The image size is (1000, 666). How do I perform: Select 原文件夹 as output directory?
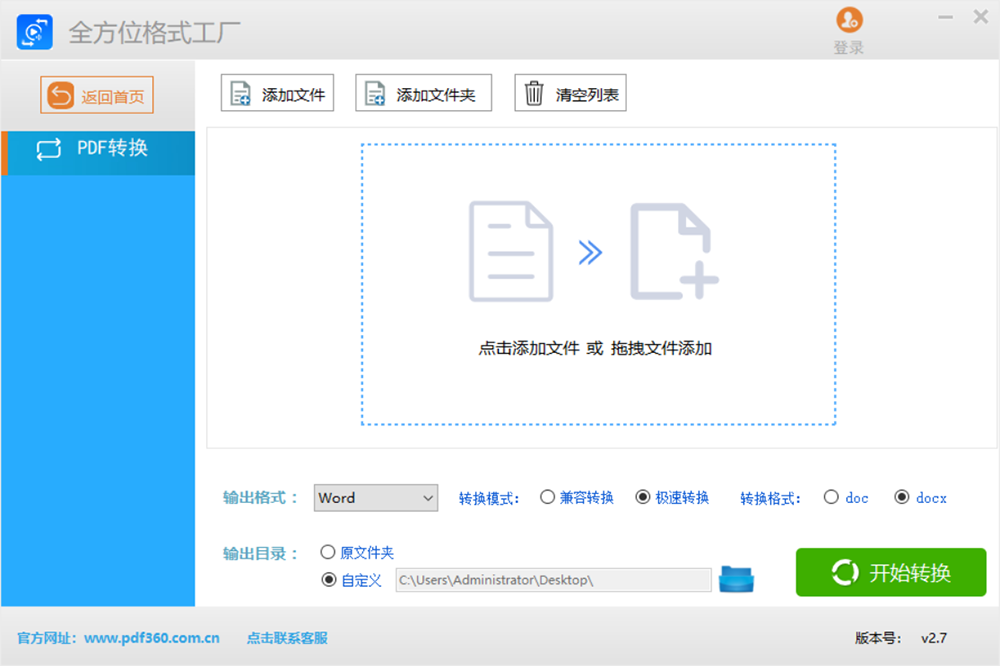point(327,551)
